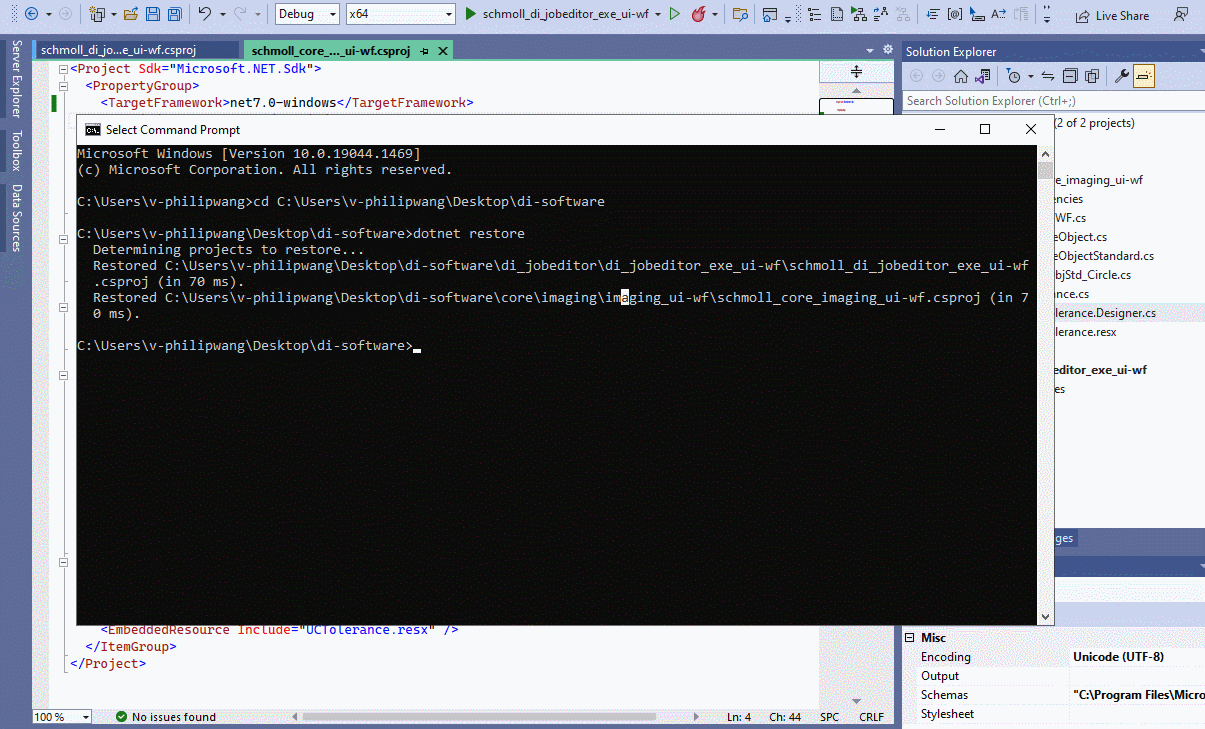This screenshot has height=729, width=1205.
Task: Toggle Preview Selected Items highlighted icon
Action: coord(1144,76)
